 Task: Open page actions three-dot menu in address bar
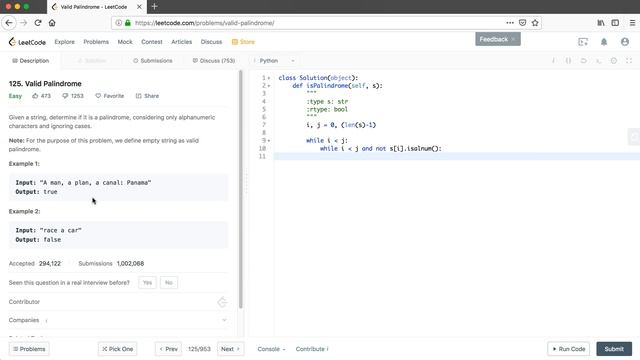pos(510,23)
